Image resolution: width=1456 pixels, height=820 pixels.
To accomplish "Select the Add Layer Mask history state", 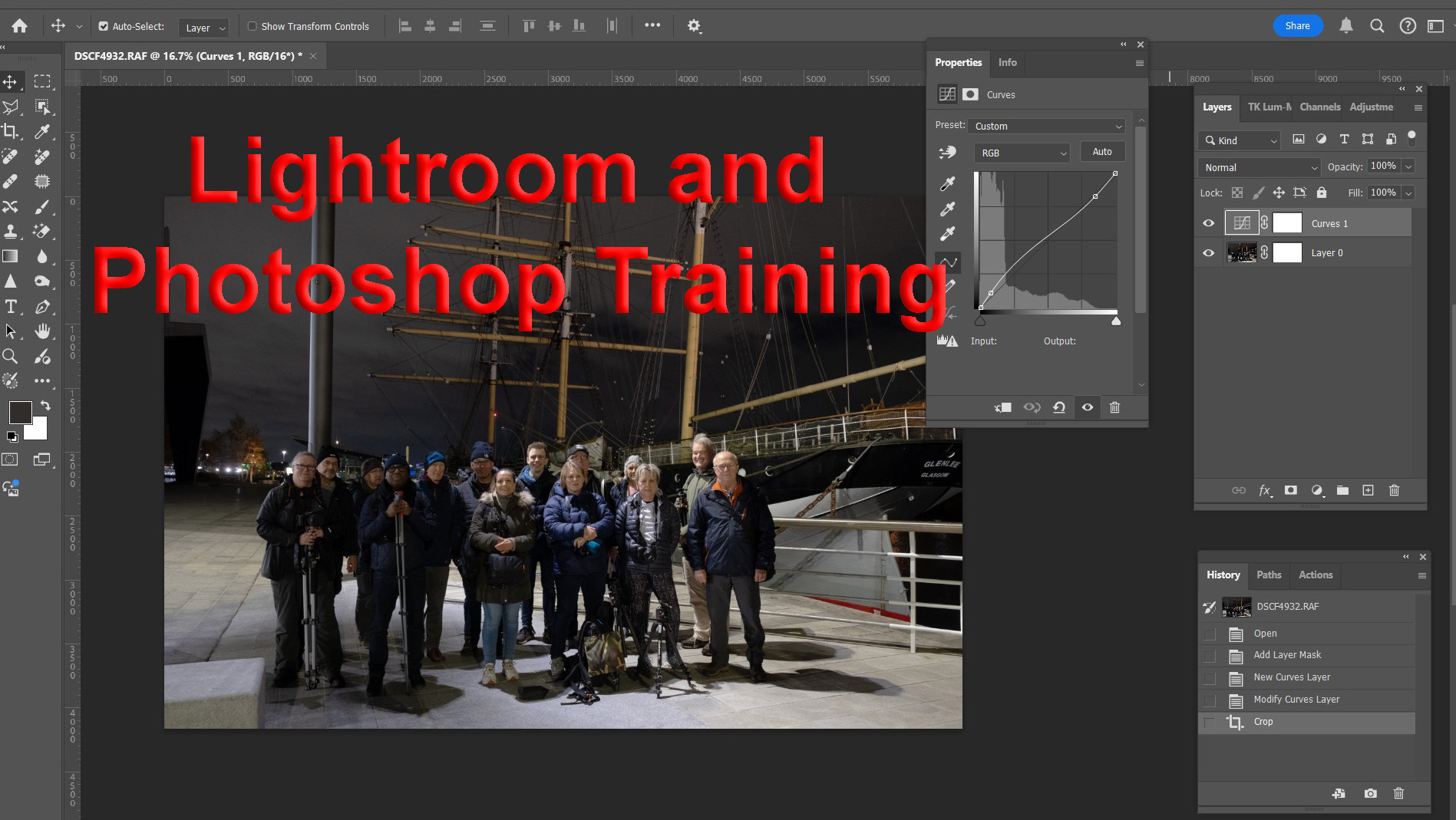I will [1306, 655].
